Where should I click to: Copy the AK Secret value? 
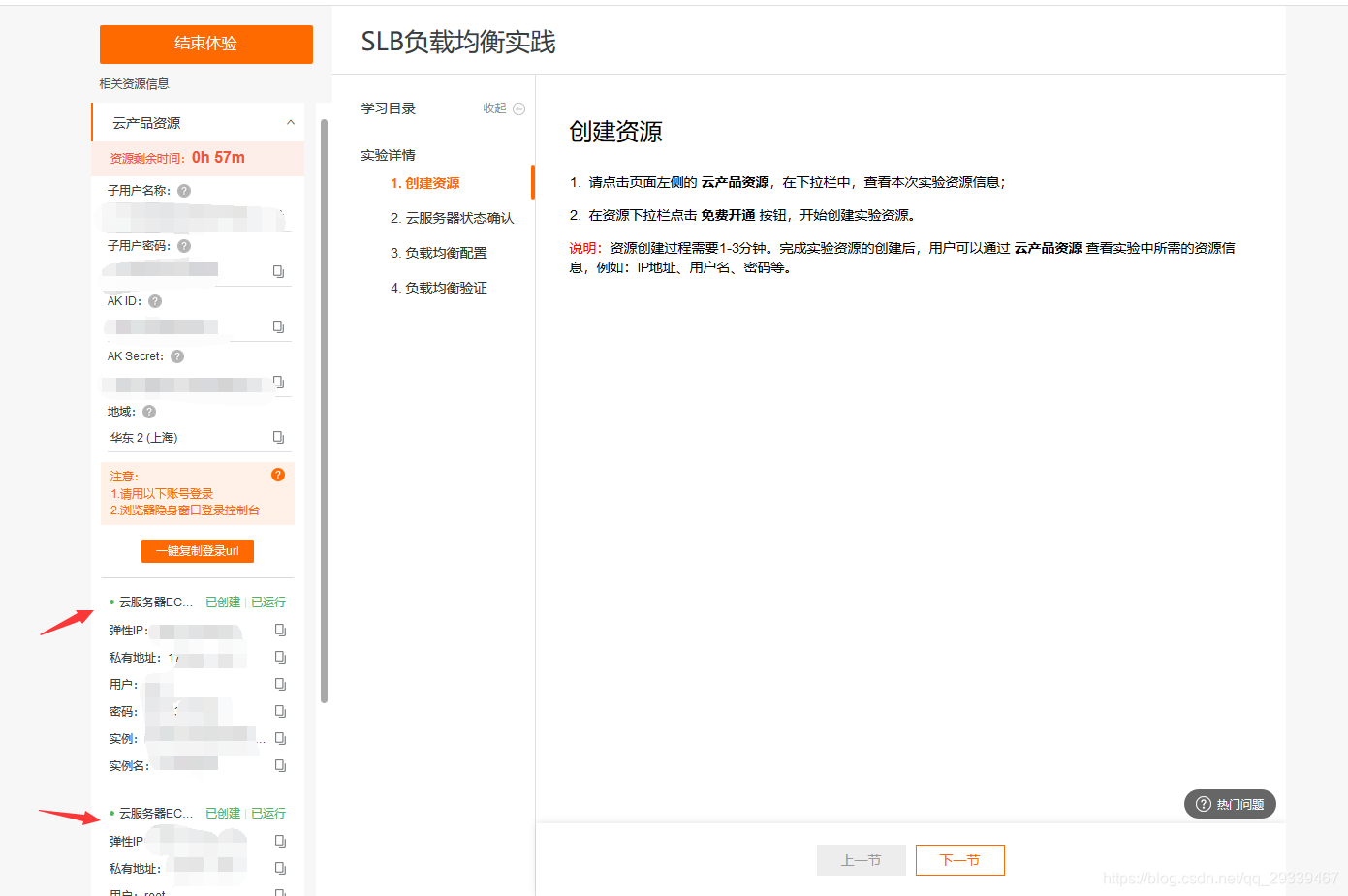(279, 382)
